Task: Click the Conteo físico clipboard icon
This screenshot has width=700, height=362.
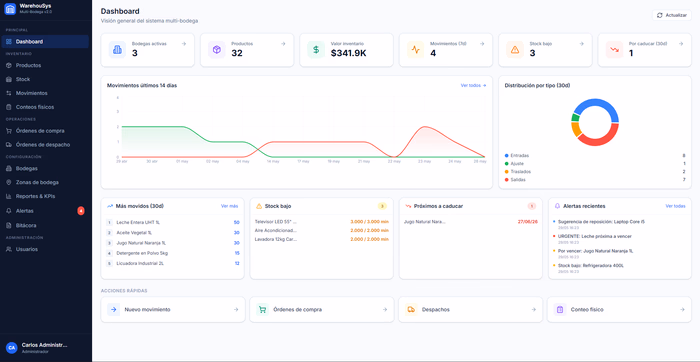Action: click(560, 309)
